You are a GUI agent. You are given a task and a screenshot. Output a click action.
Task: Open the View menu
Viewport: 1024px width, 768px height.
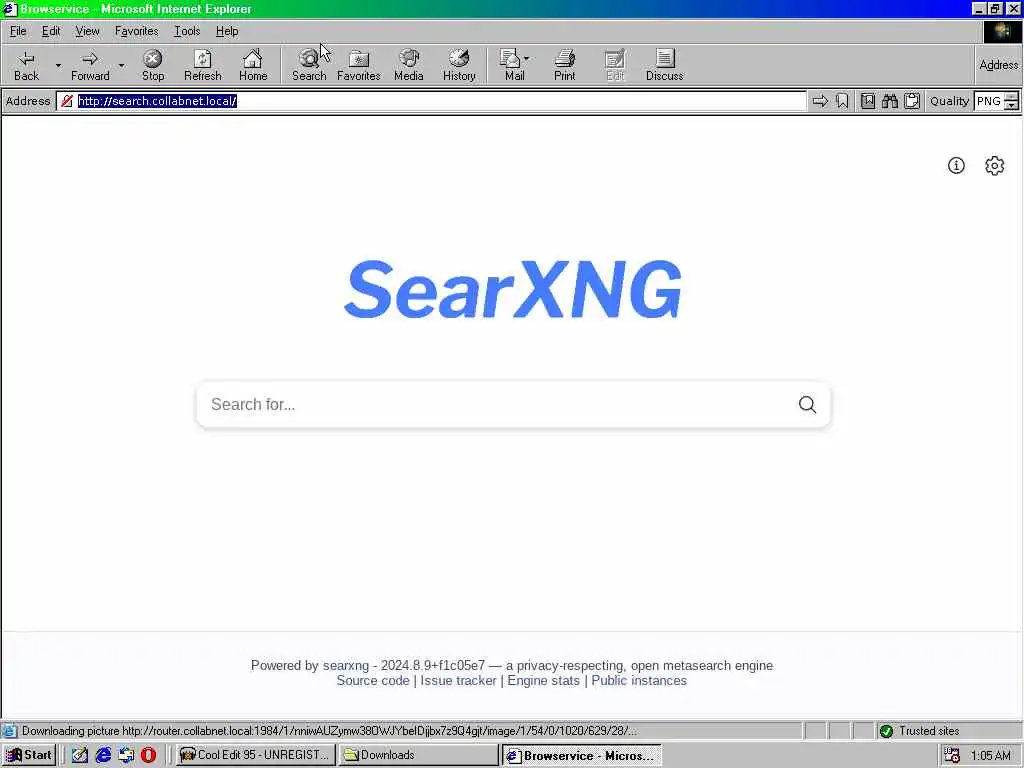coord(87,31)
